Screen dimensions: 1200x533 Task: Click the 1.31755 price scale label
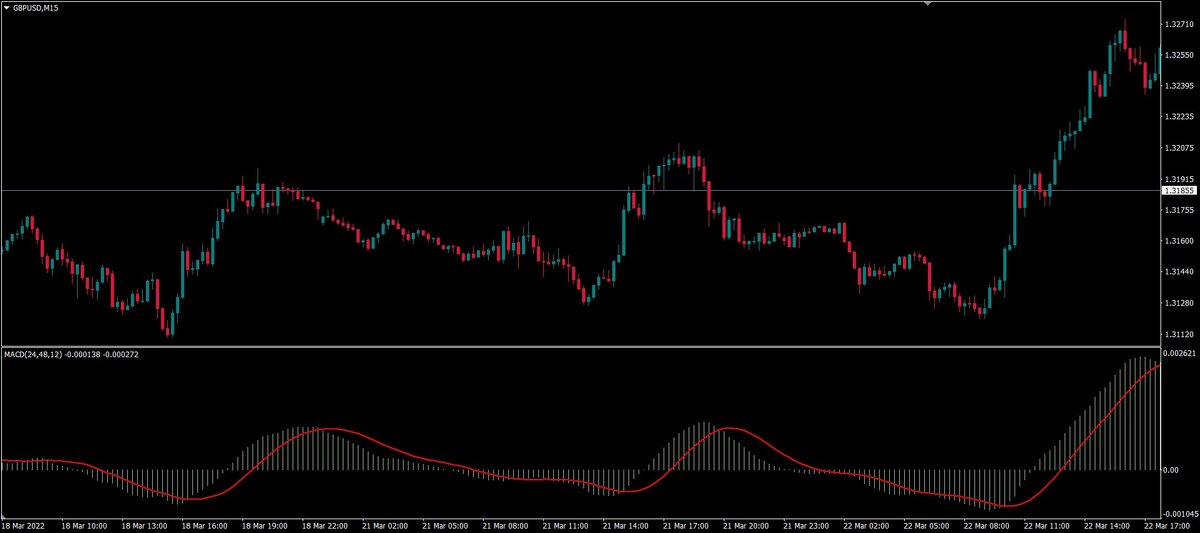[x=1178, y=210]
